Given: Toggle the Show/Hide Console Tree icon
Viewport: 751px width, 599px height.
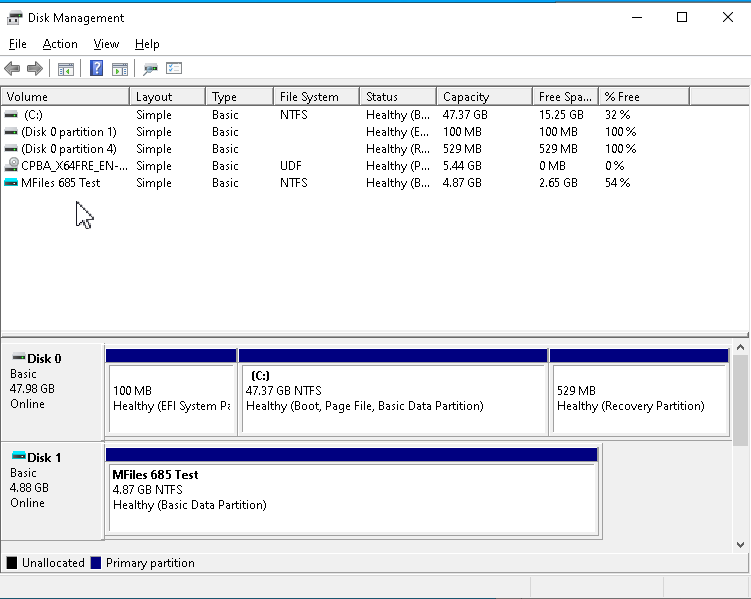Looking at the screenshot, I should pos(66,69).
